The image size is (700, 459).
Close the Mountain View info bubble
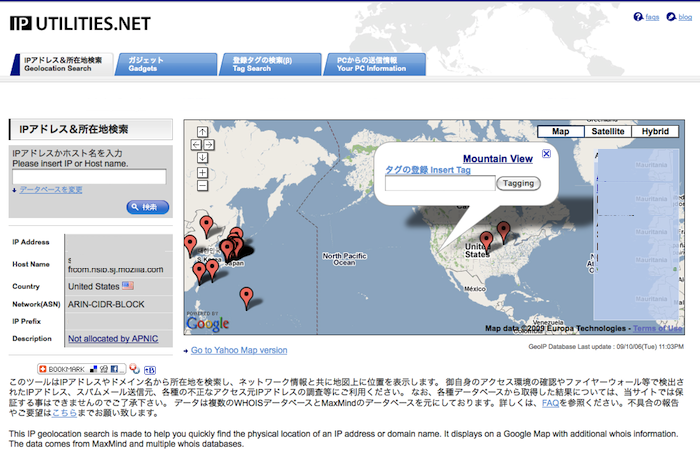546,154
